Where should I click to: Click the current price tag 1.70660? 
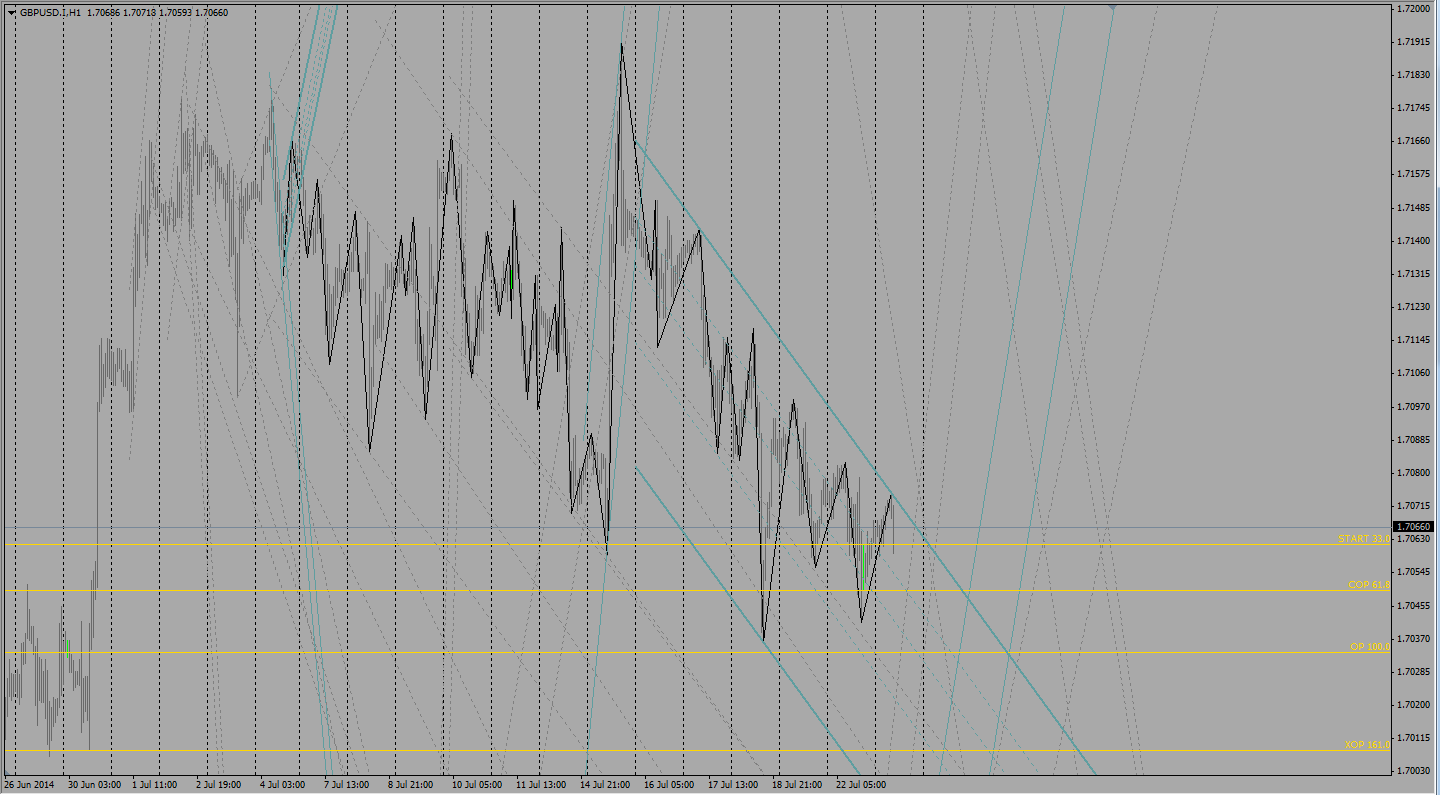click(1414, 527)
